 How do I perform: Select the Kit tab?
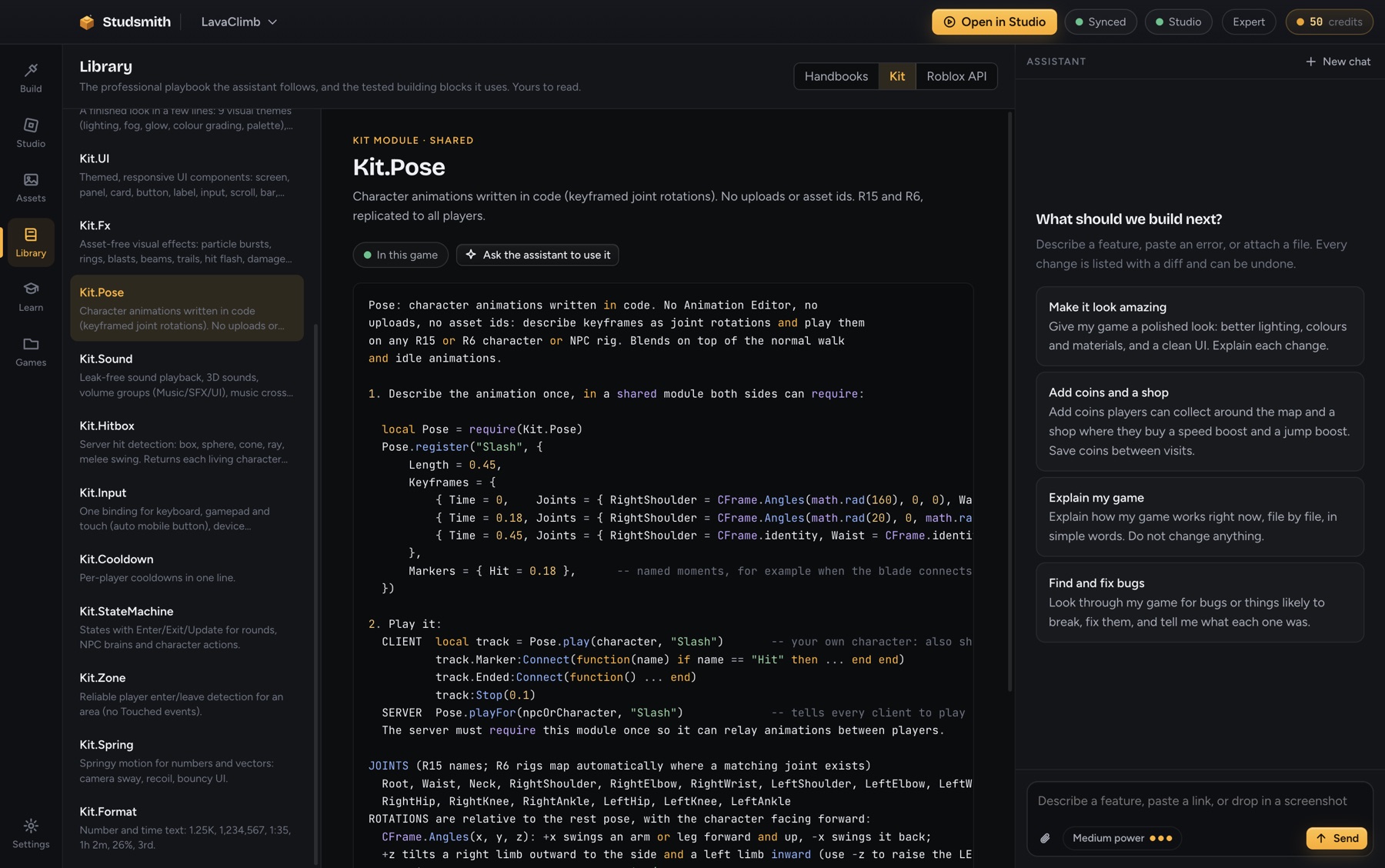[x=897, y=76]
